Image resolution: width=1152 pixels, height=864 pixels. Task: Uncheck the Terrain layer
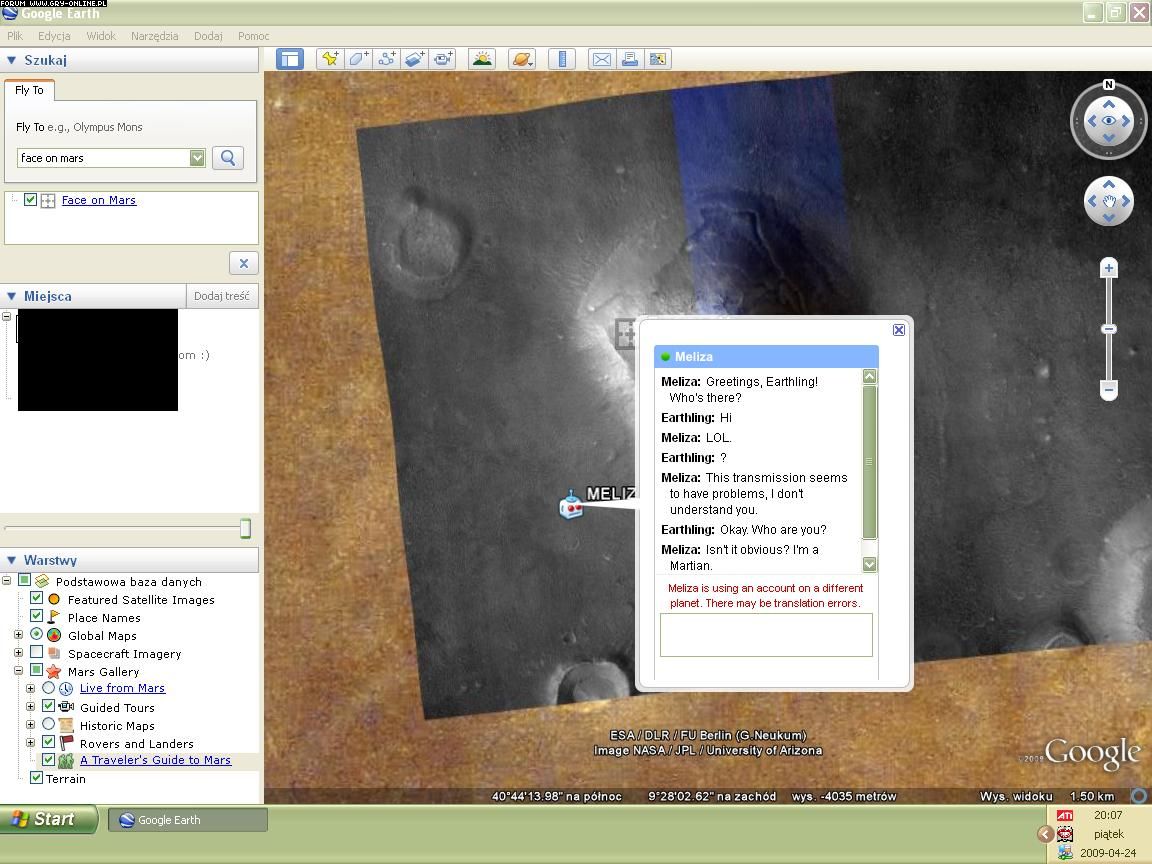tap(36, 777)
